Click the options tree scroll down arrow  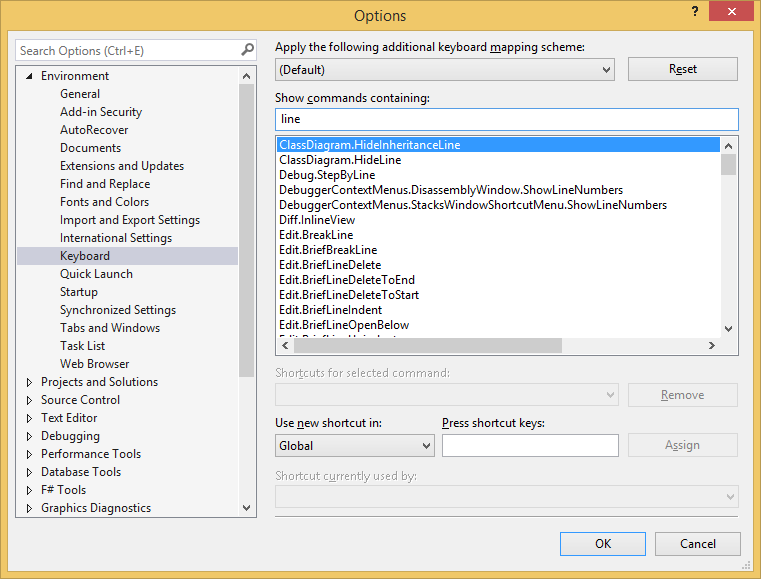247,508
